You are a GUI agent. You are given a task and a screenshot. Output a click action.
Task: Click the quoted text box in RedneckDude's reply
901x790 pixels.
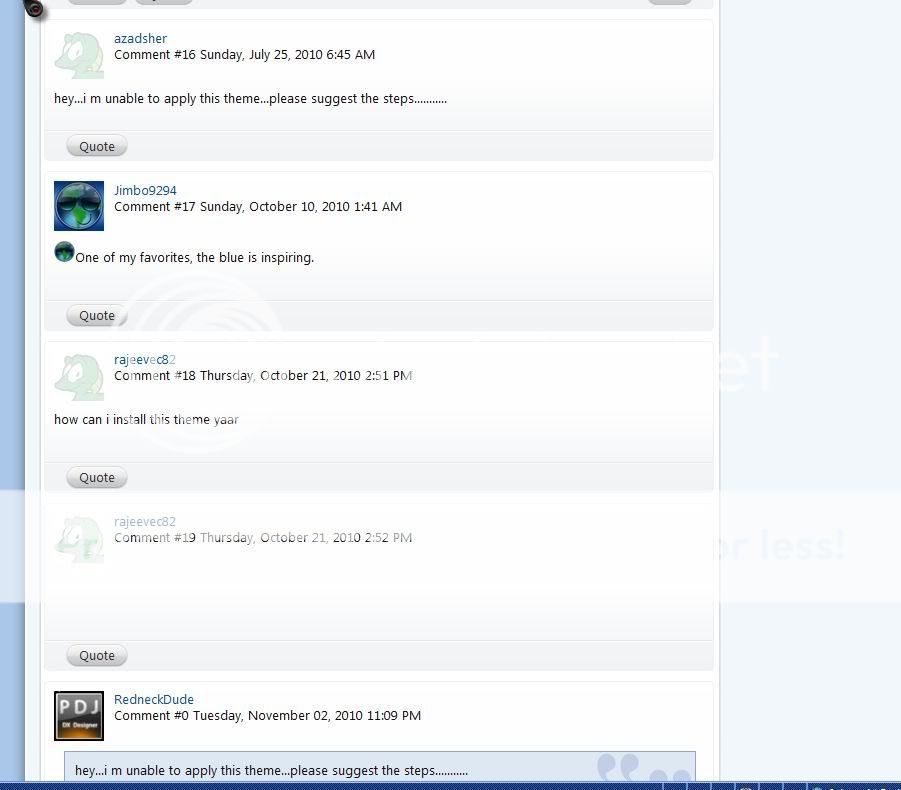pos(379,768)
